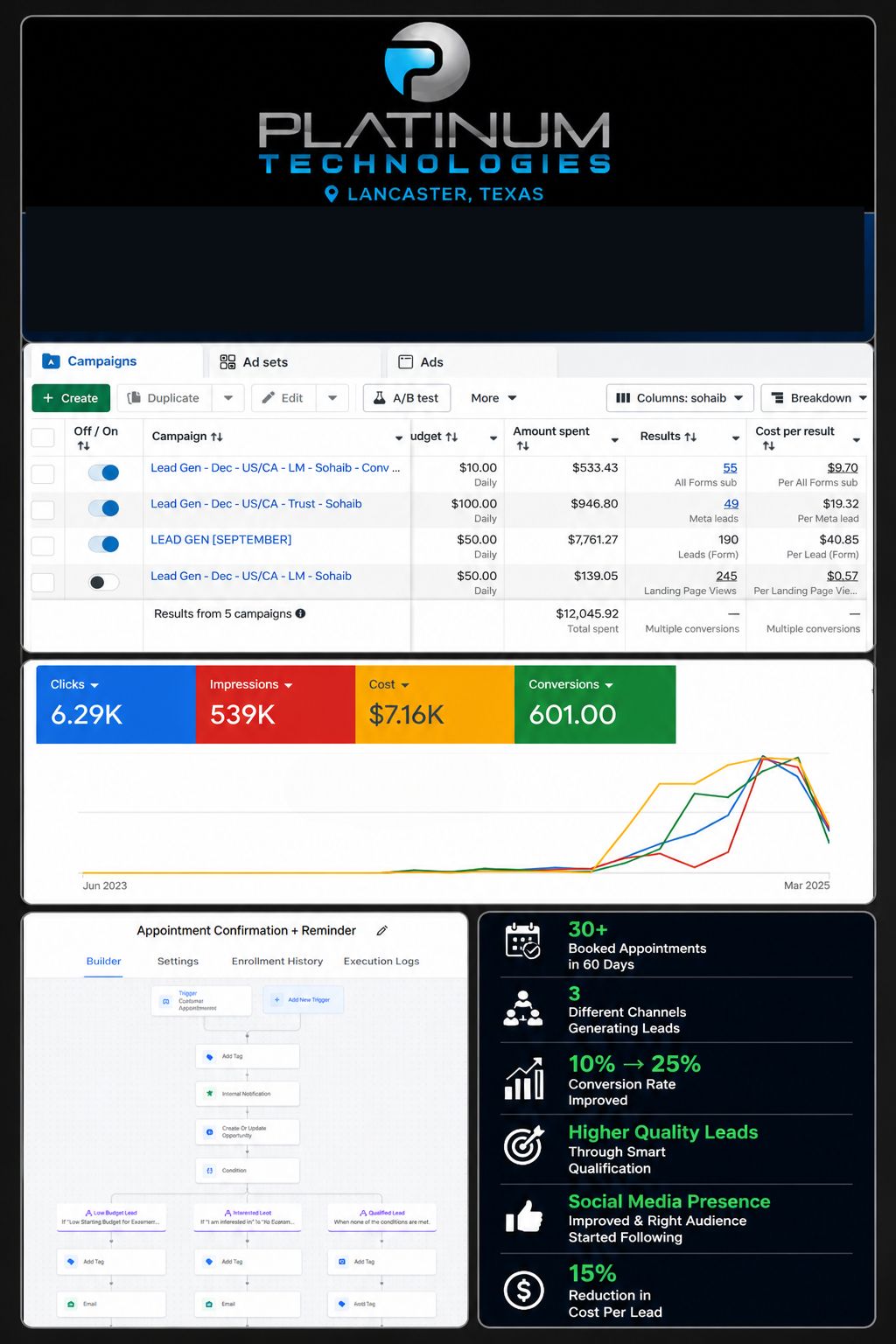The image size is (896, 1344).
Task: Open the More dropdown menu
Action: 493,398
